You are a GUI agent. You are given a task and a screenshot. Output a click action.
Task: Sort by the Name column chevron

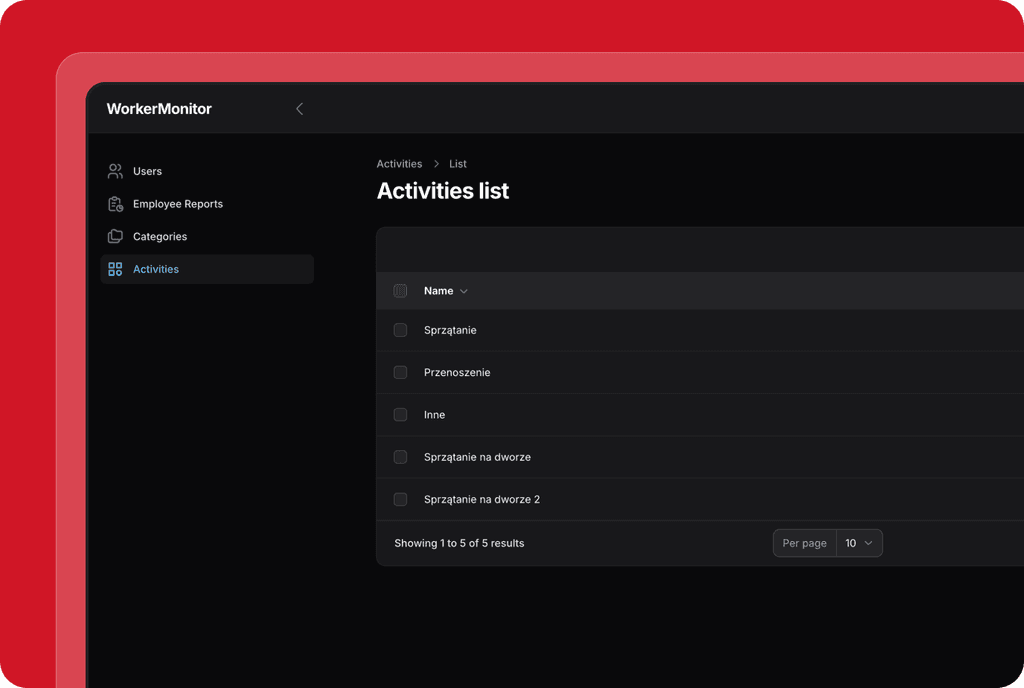pyautogui.click(x=464, y=291)
